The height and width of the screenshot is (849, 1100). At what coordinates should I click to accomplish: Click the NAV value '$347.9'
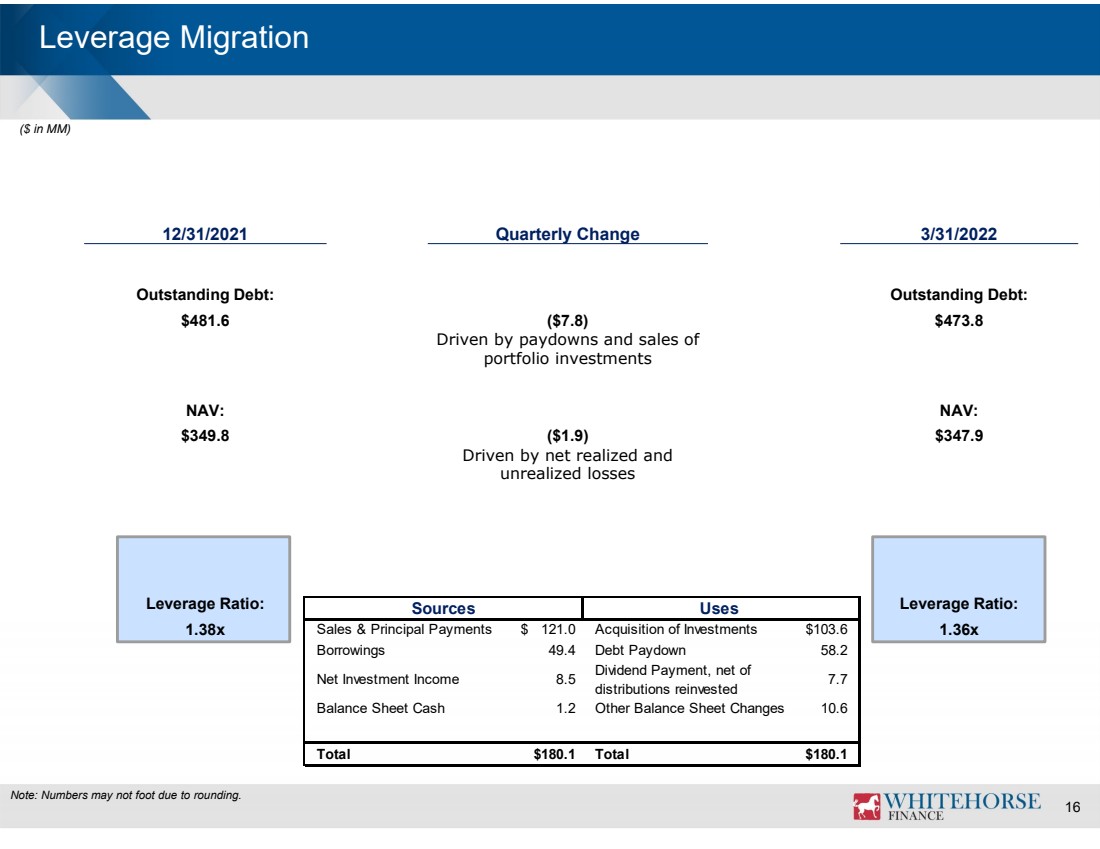958,436
